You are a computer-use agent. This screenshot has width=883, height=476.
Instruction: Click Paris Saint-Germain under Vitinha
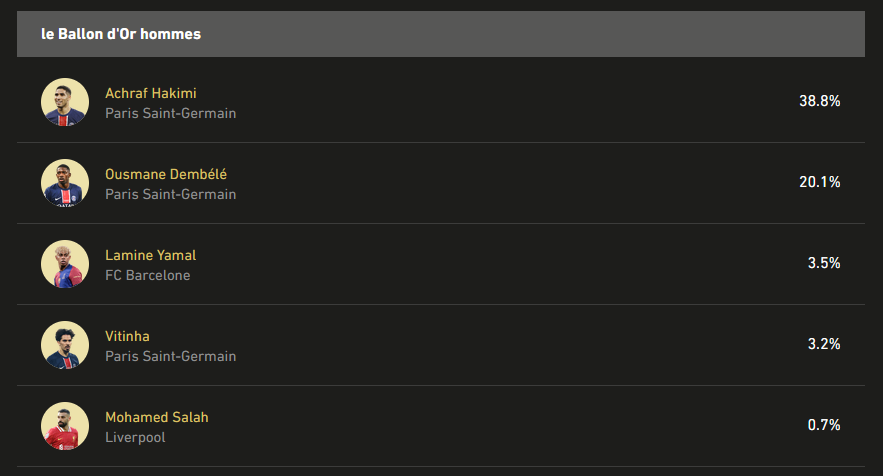171,357
